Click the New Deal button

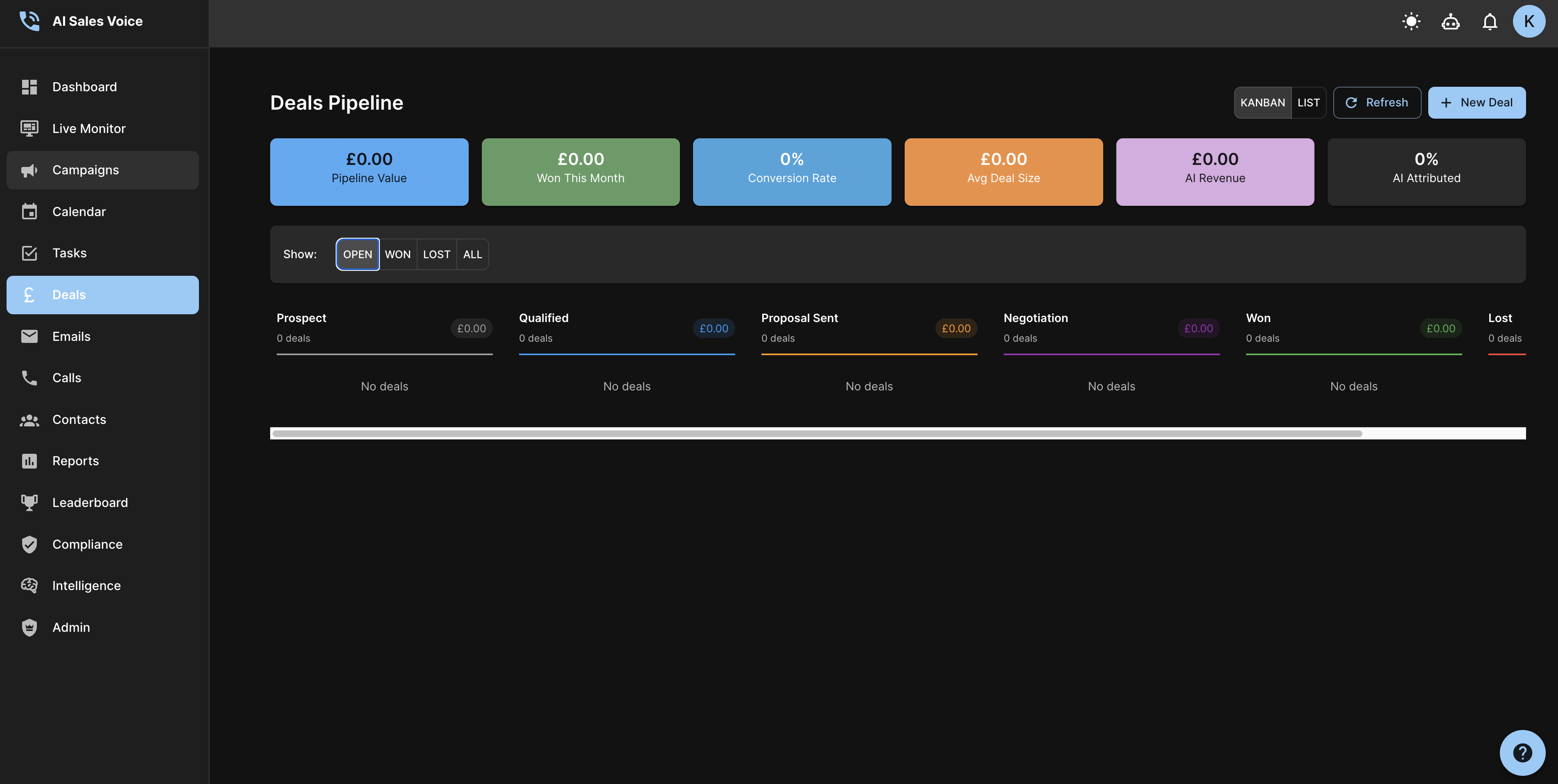coord(1477,102)
